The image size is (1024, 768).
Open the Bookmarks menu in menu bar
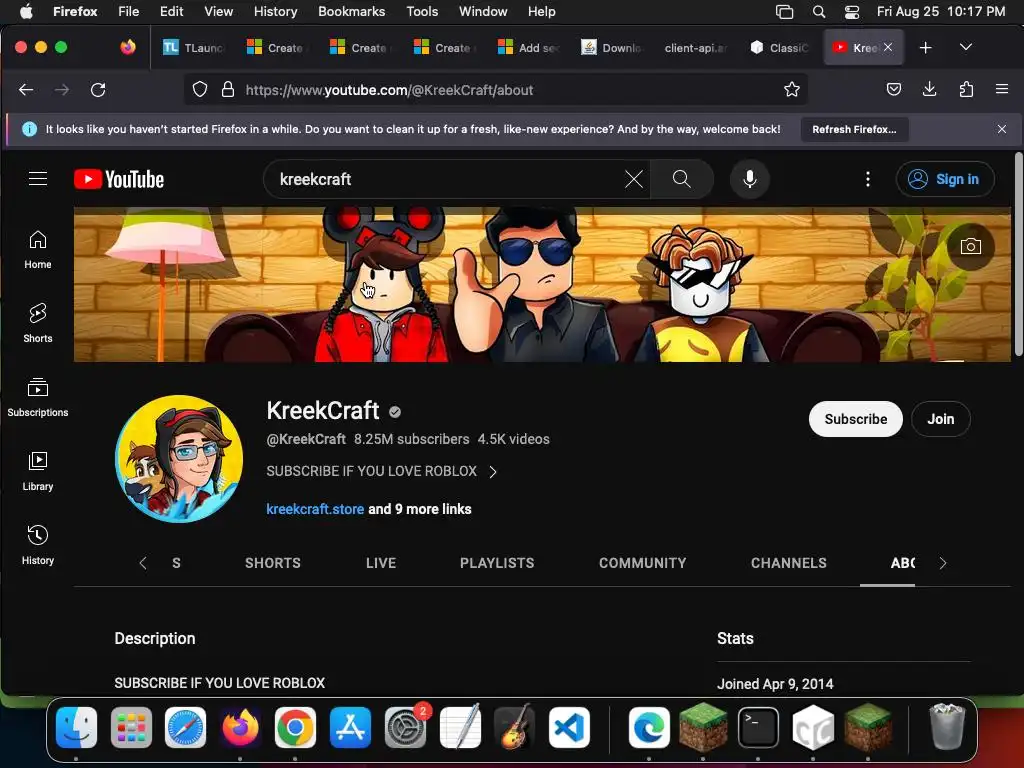click(x=351, y=11)
